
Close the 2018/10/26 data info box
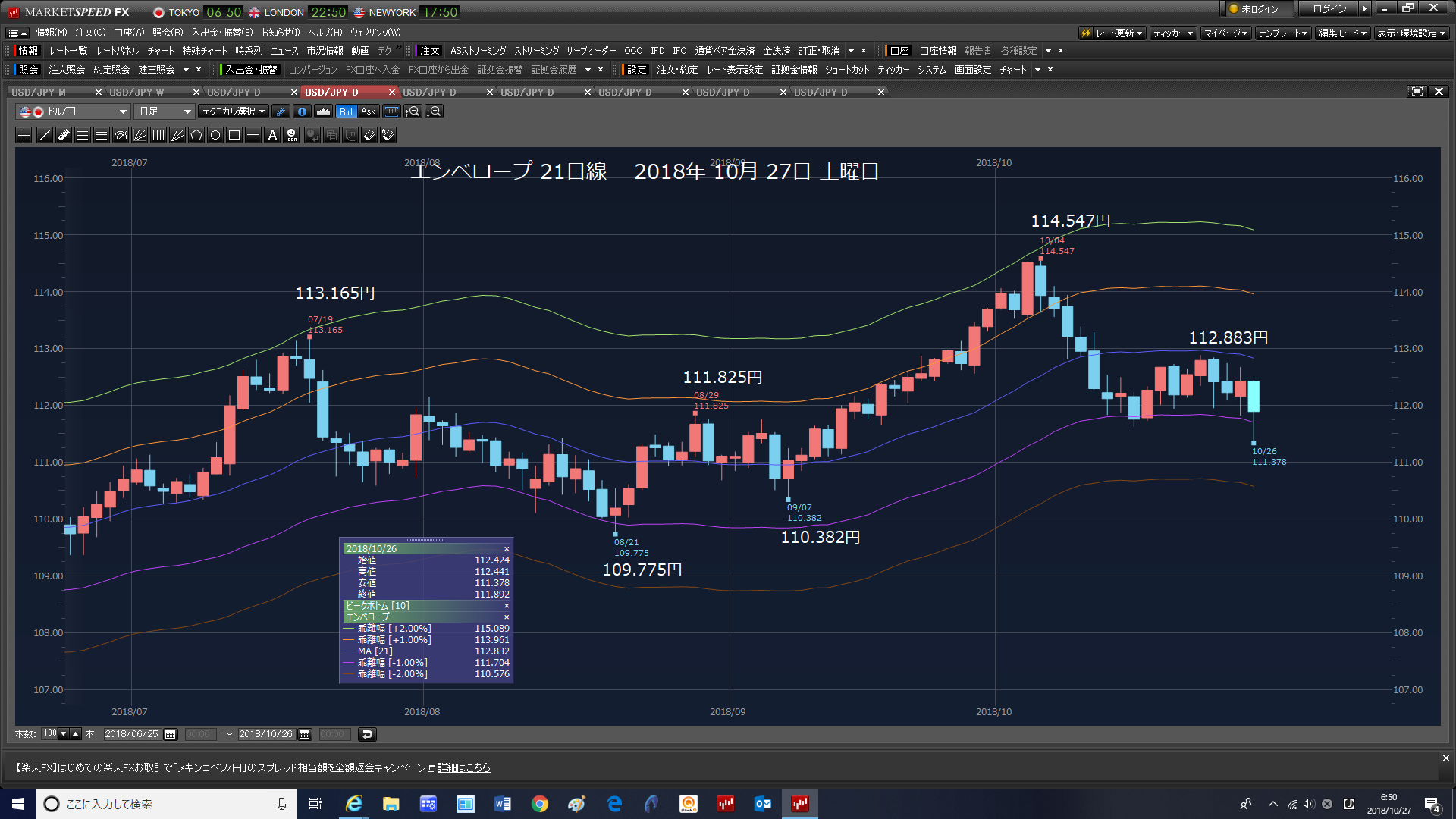507,549
